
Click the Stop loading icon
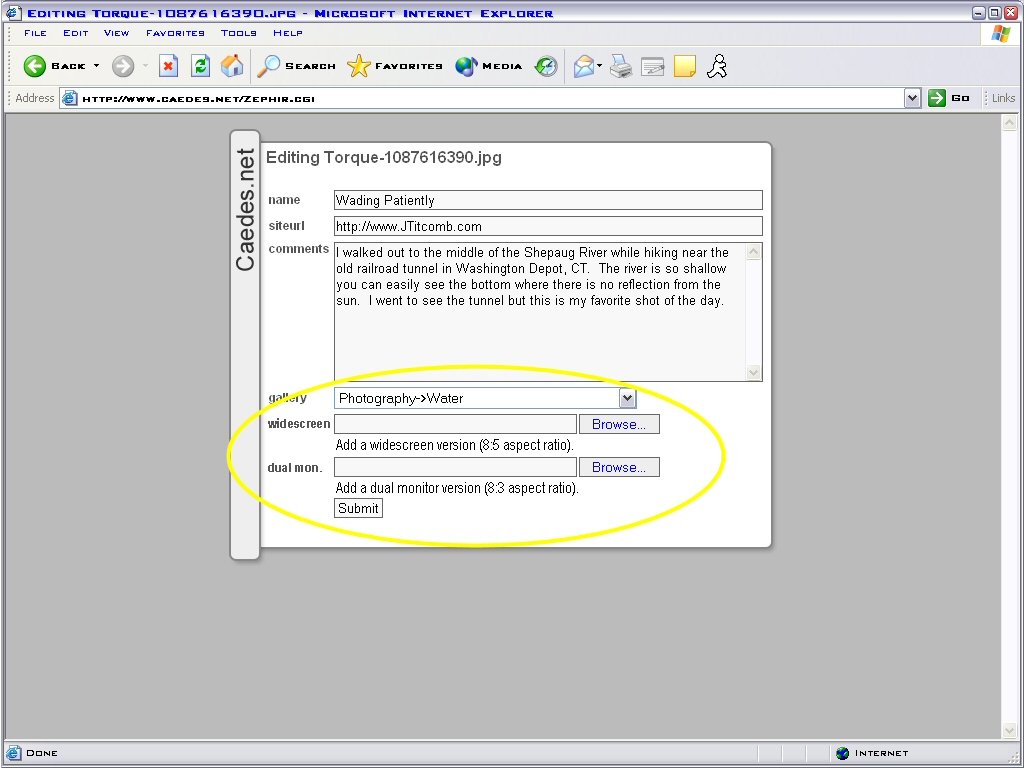click(x=169, y=66)
